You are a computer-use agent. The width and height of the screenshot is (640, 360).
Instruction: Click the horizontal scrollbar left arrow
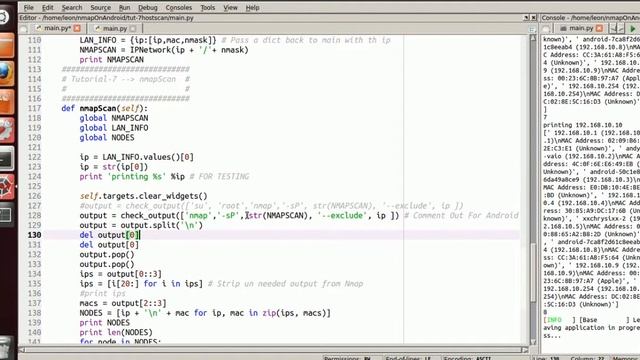pyautogui.click(x=22, y=350)
